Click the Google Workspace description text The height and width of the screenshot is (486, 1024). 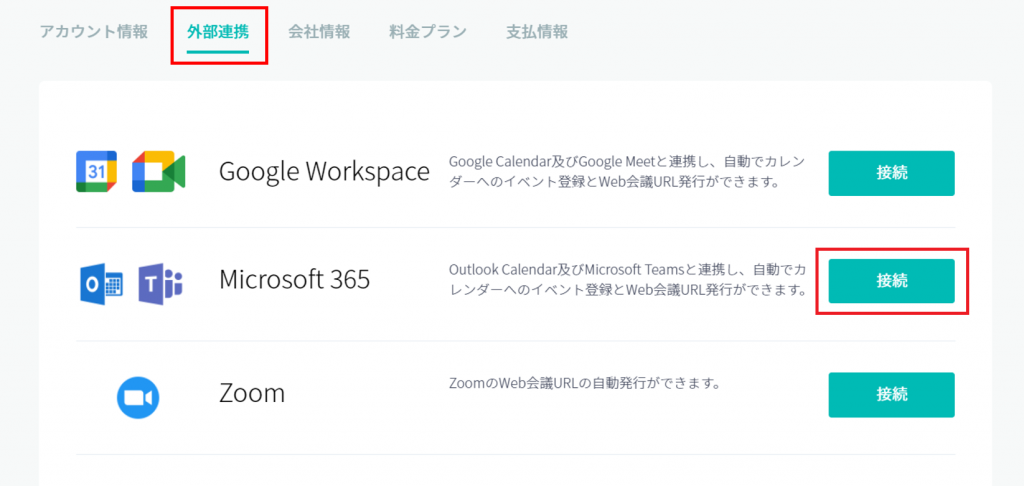click(x=626, y=172)
